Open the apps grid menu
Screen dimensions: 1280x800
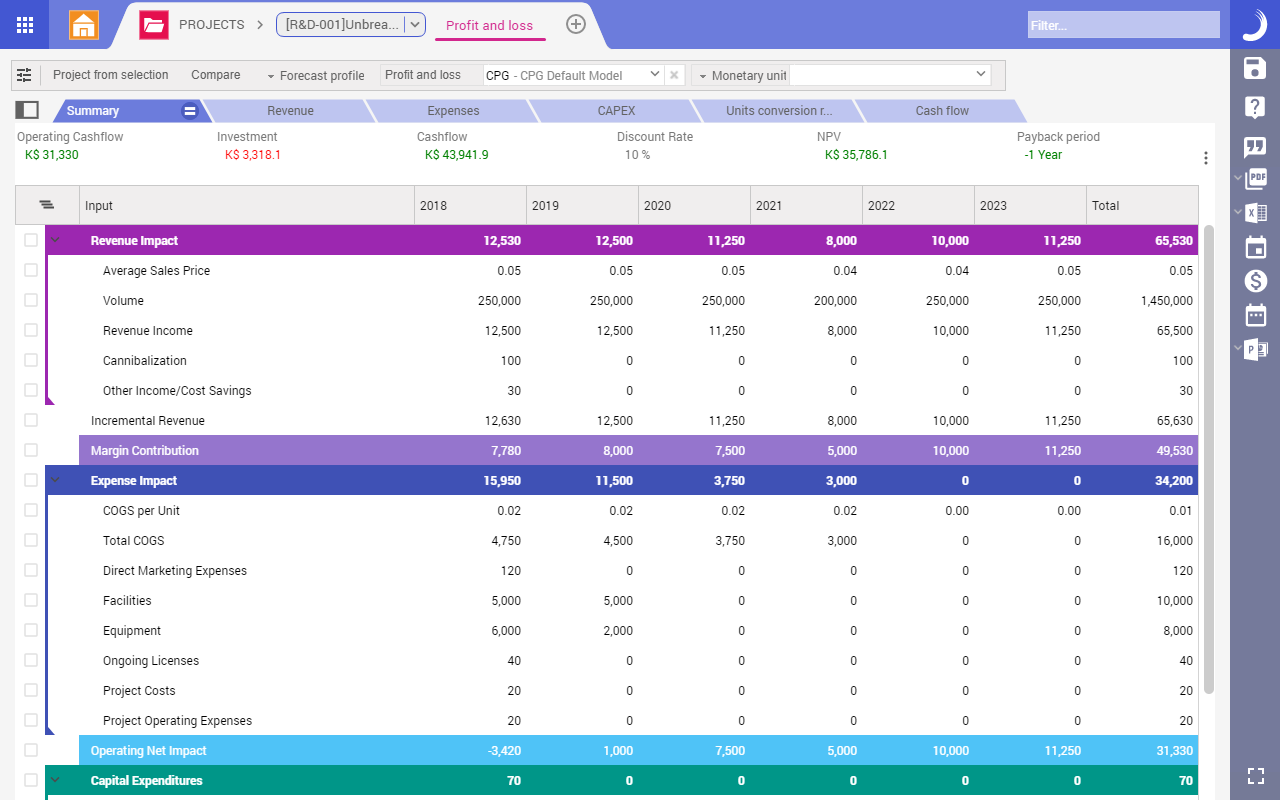click(x=25, y=25)
